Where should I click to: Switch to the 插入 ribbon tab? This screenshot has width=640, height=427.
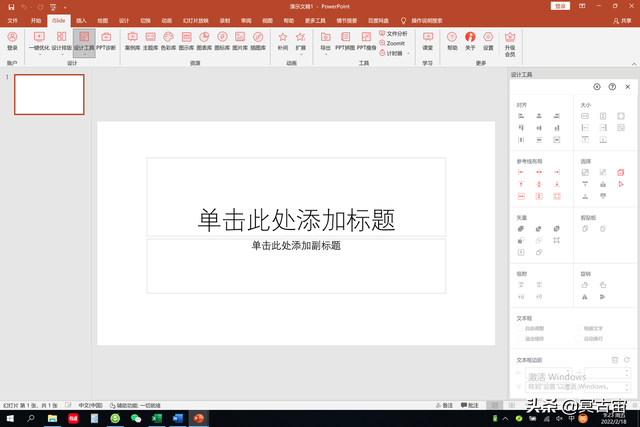click(81, 19)
